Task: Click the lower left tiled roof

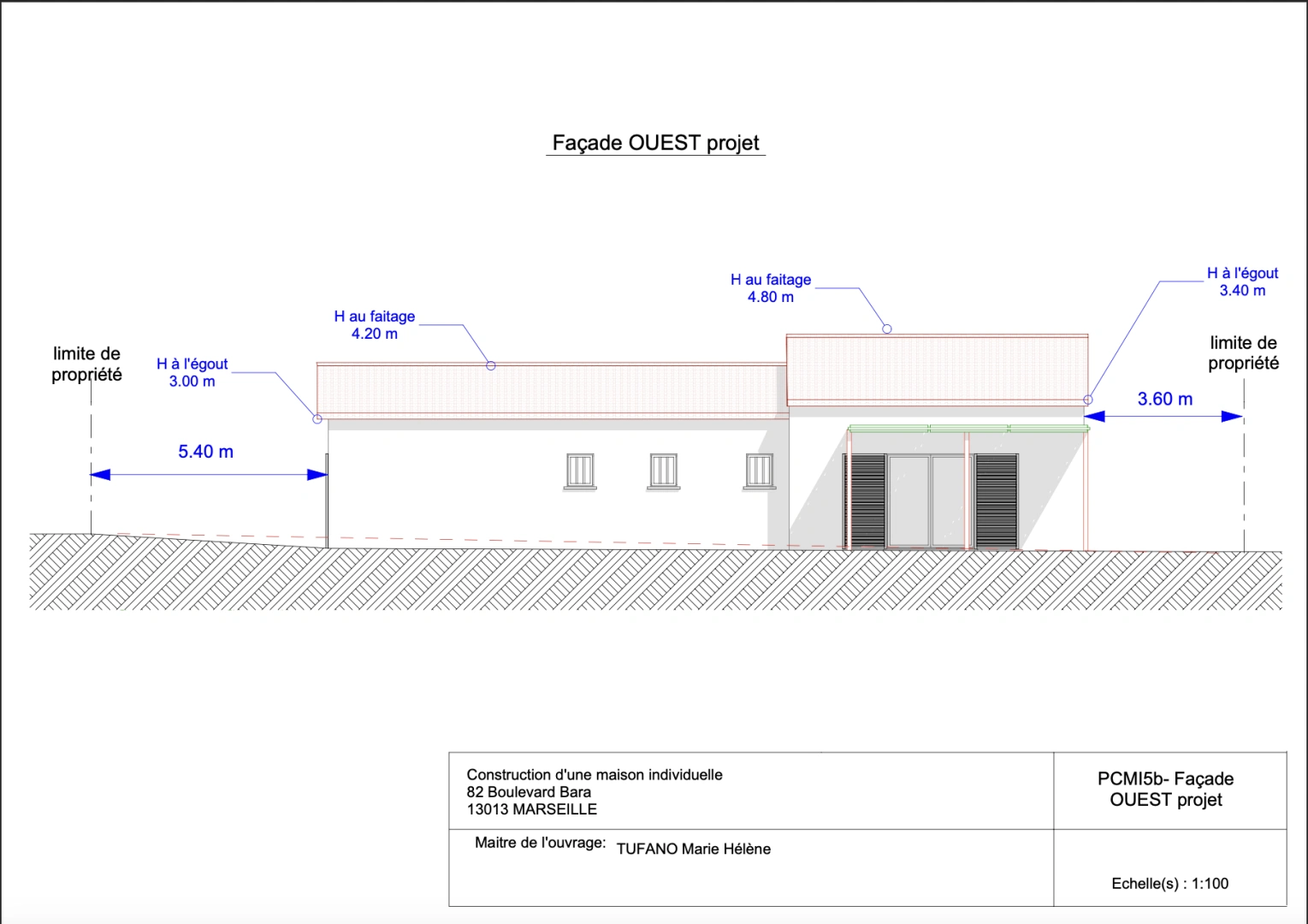Action: coord(552,390)
